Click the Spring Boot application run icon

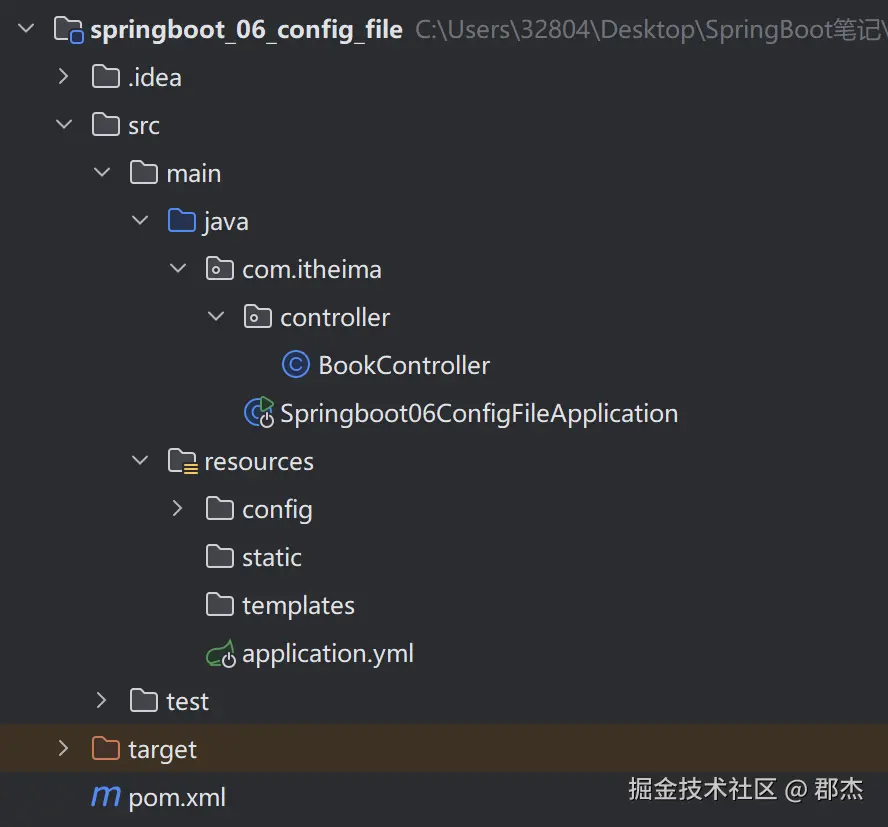pos(259,413)
